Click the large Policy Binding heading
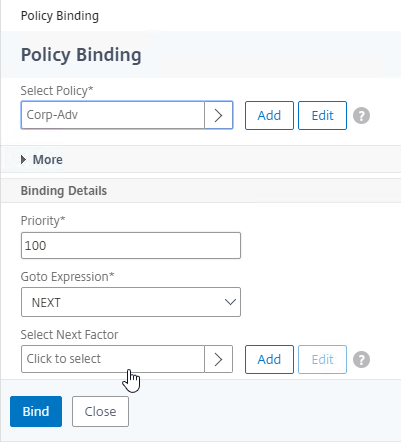The height and width of the screenshot is (442, 401). pyautogui.click(x=81, y=55)
